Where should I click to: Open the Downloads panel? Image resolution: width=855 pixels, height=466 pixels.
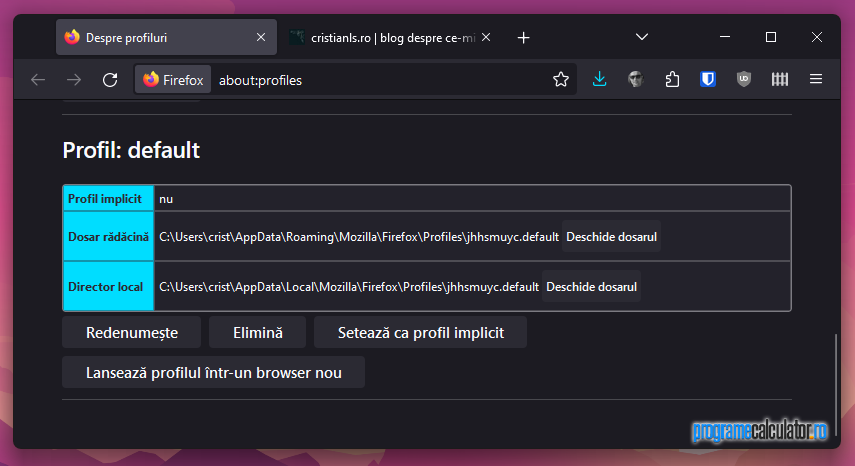click(599, 79)
